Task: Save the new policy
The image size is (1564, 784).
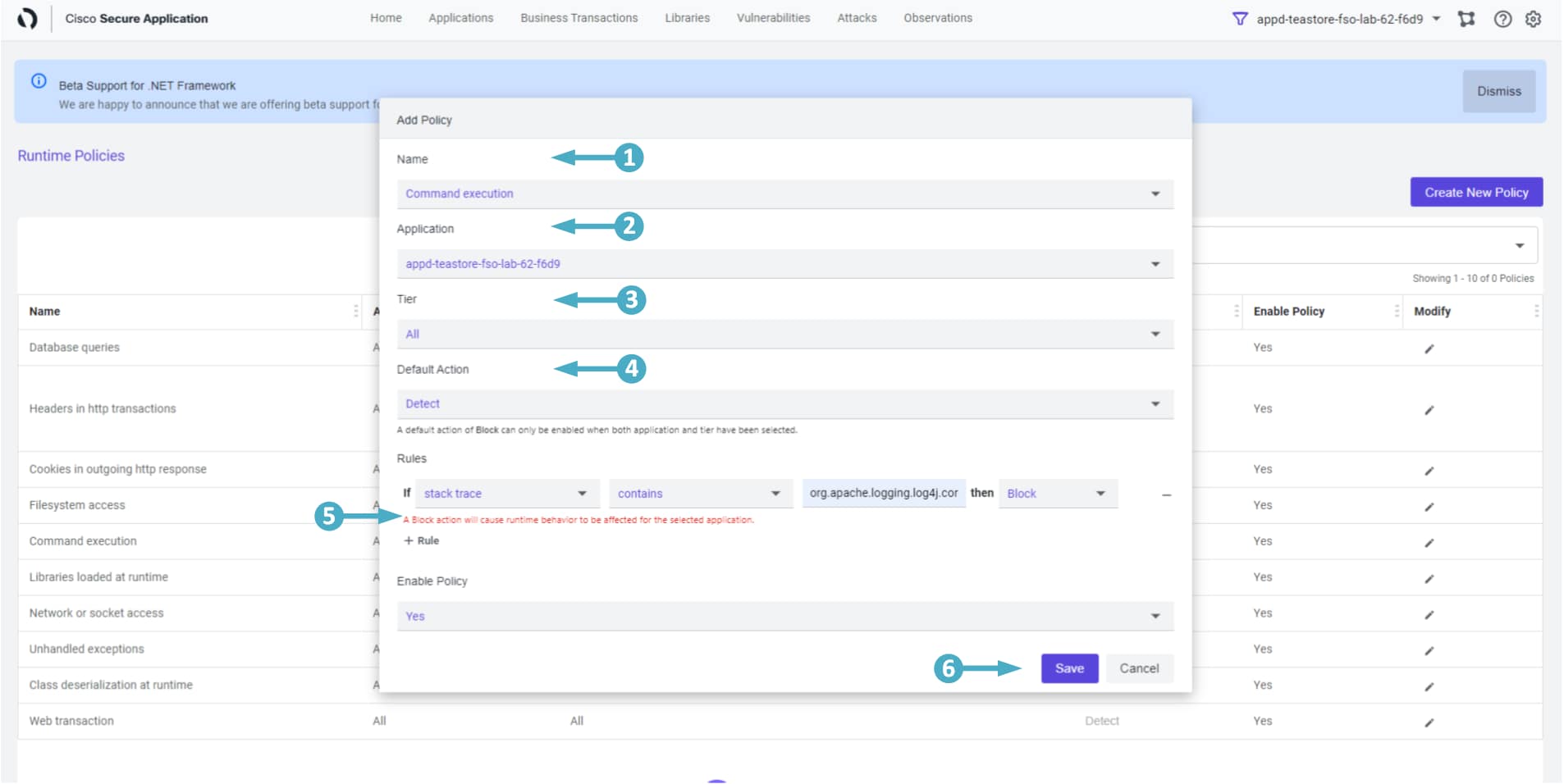Action: (x=1068, y=668)
